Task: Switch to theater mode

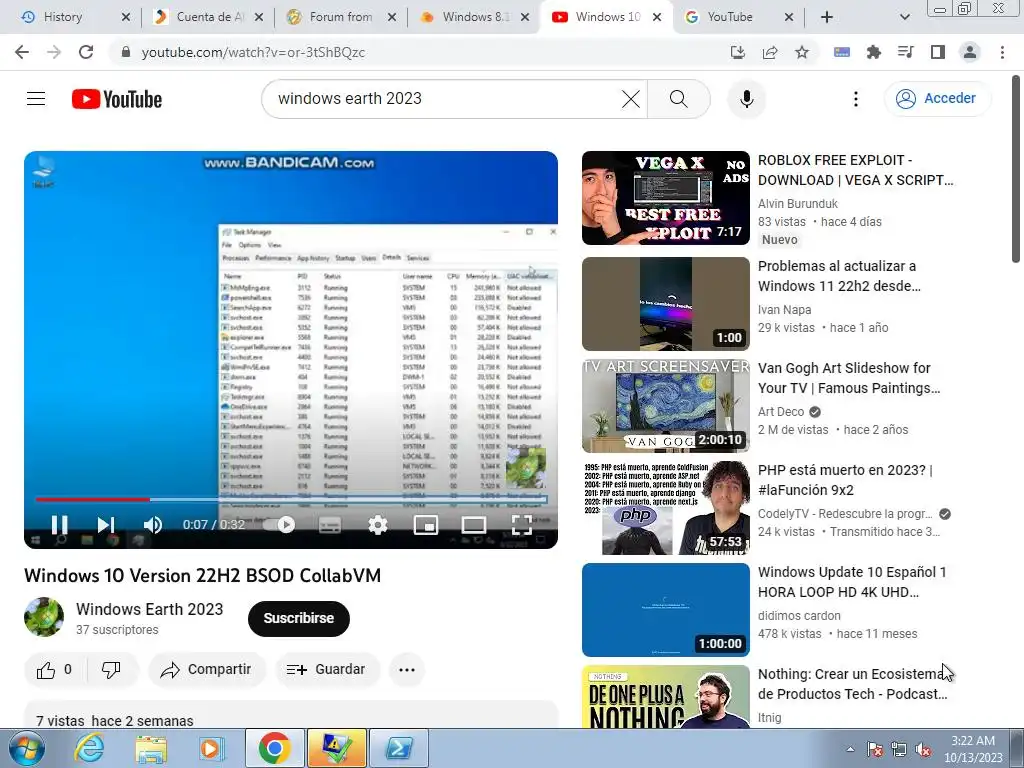Action: click(x=473, y=524)
